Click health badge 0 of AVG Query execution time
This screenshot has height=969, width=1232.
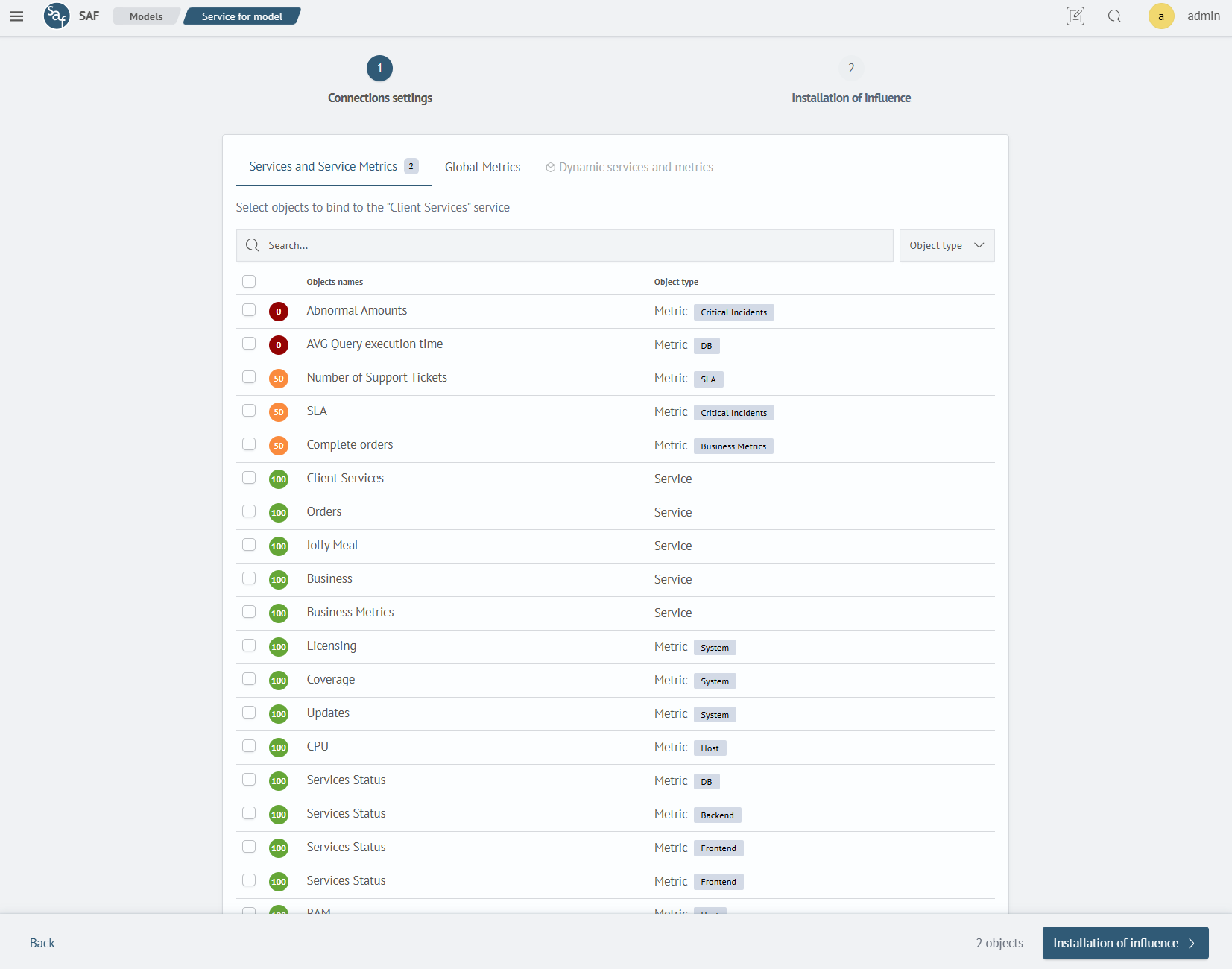(279, 345)
